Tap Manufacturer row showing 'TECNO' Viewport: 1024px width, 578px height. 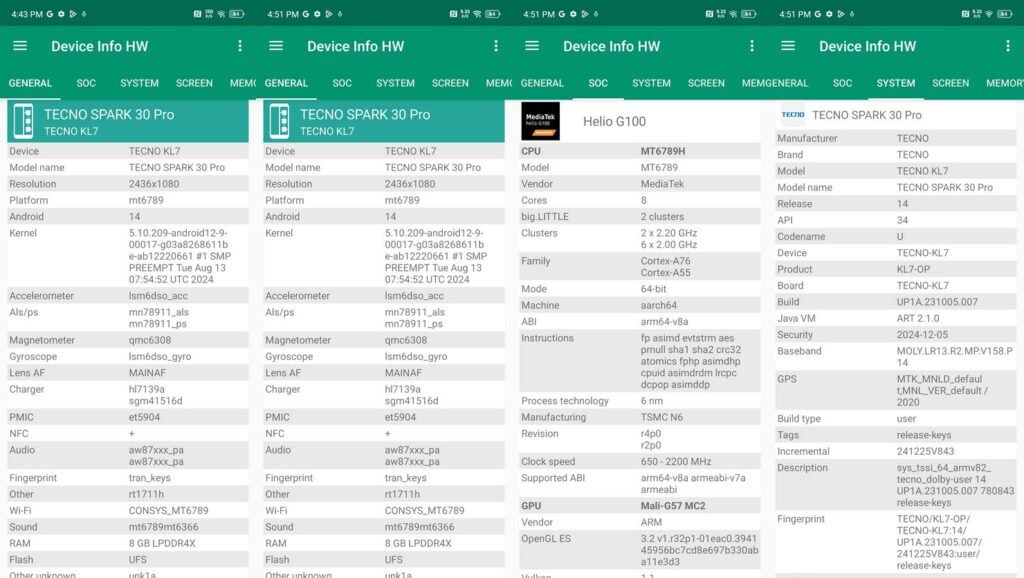point(896,138)
